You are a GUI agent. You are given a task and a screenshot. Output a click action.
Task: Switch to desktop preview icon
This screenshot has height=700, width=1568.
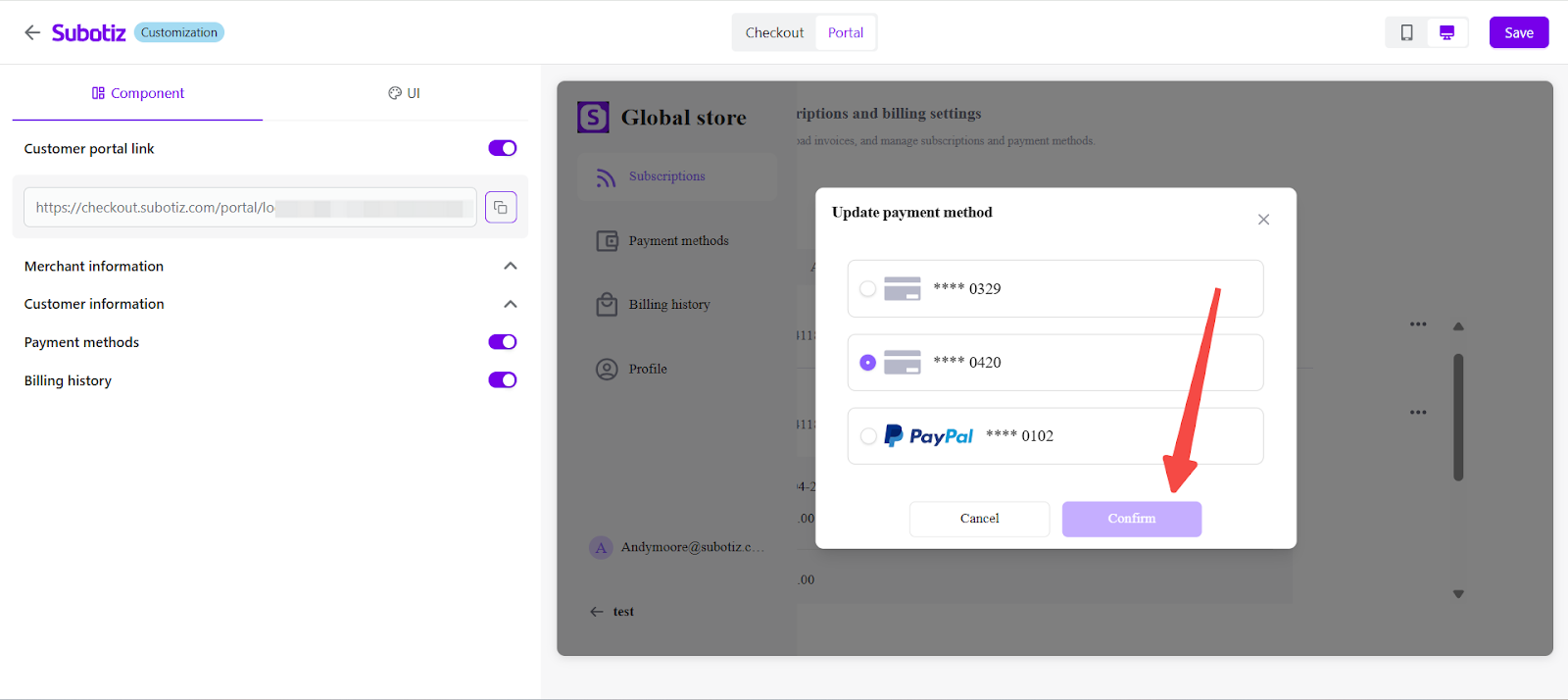coord(1446,32)
